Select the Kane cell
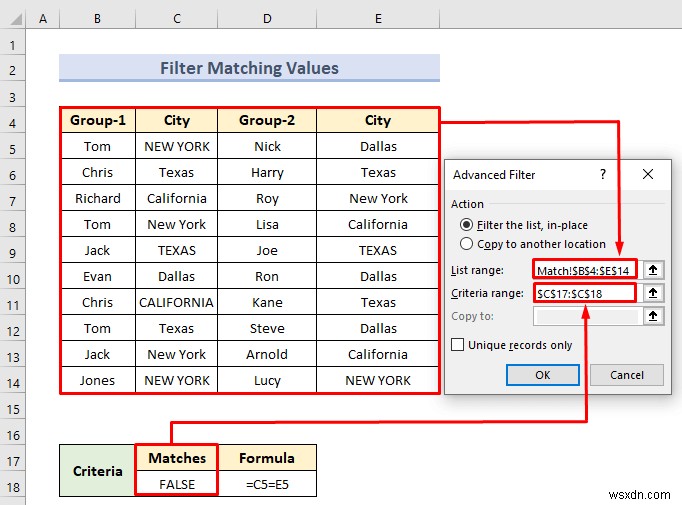Screen dimensions: 682x505 coord(267,302)
